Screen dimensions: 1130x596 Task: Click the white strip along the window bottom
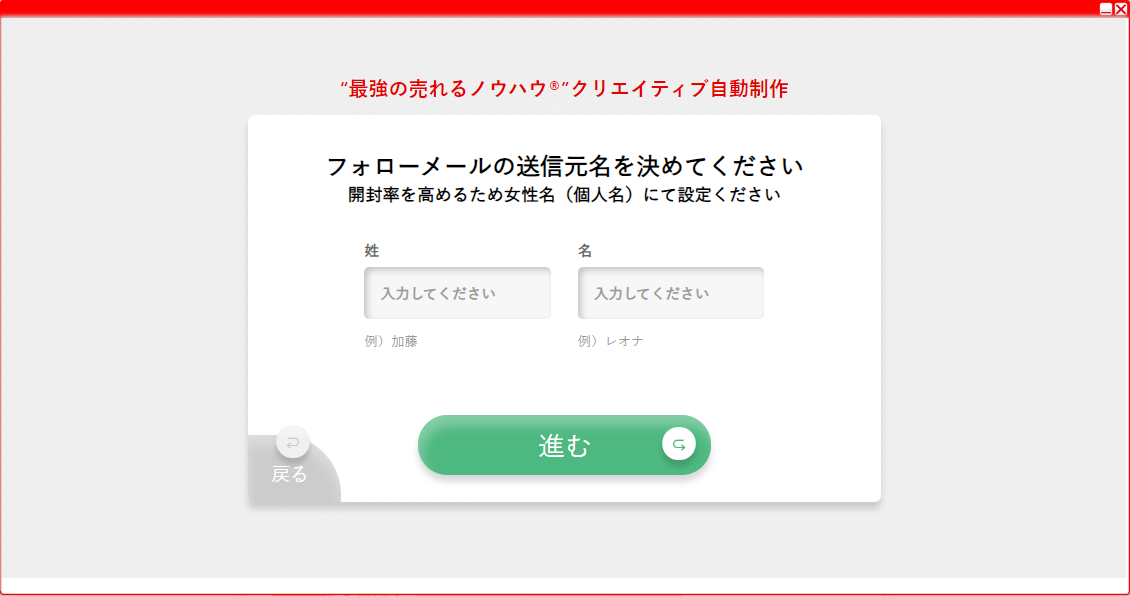tap(564, 585)
